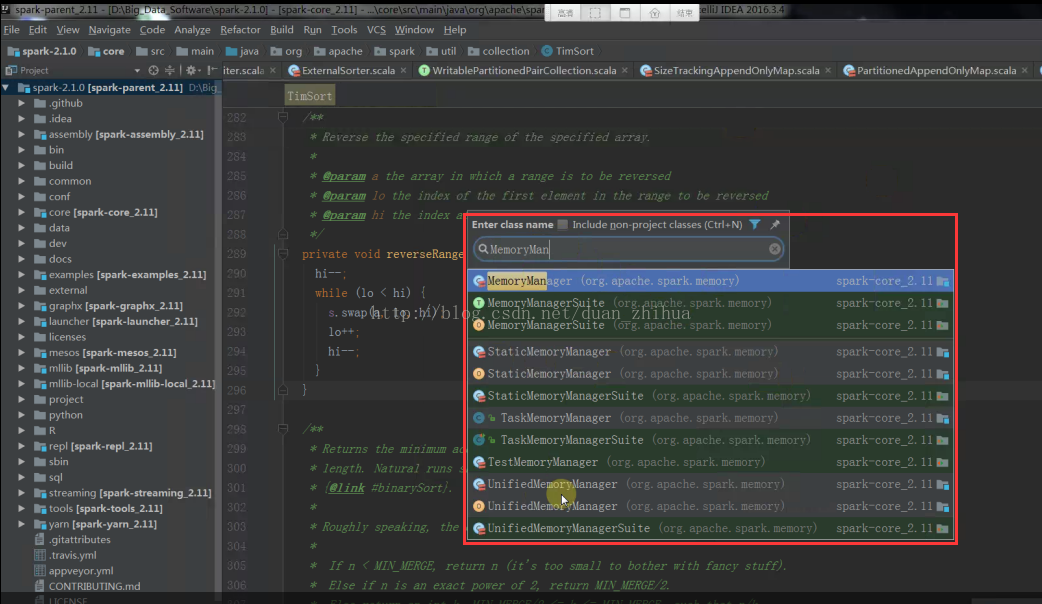Fold the reverseRange method at line 289
Screen dimensions: 1042x604
coord(282,254)
